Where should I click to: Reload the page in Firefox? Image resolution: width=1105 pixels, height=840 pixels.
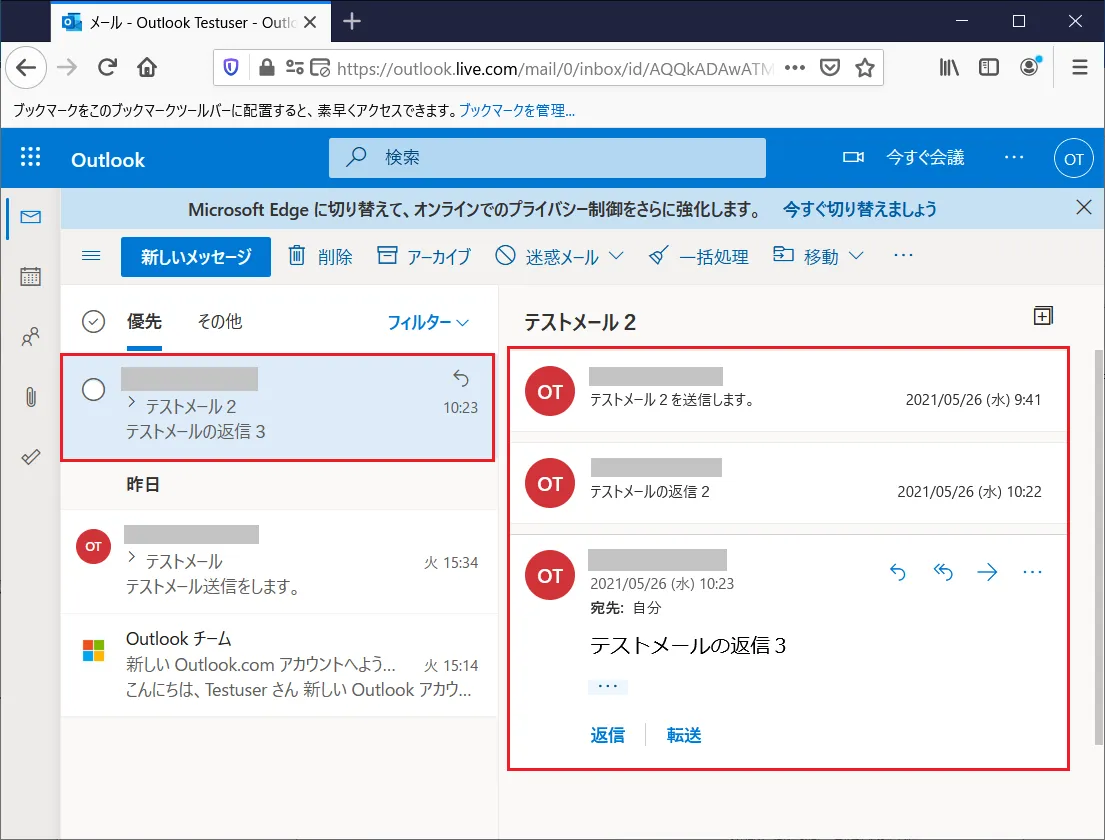coord(107,68)
